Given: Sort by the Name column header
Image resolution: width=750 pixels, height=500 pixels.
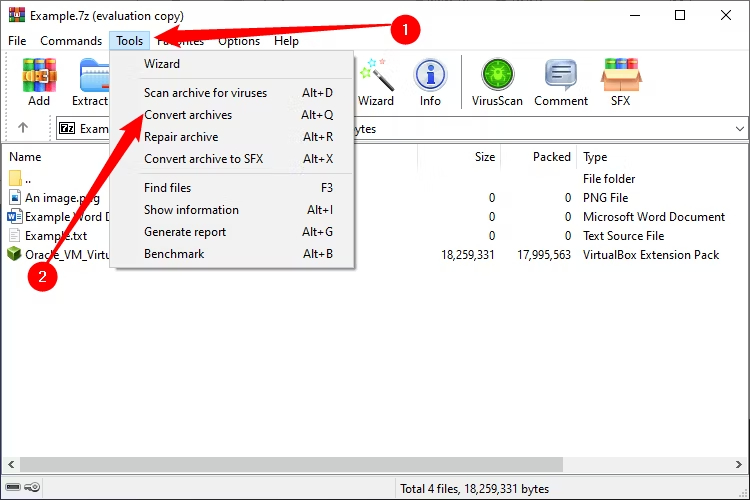Looking at the screenshot, I should pyautogui.click(x=25, y=157).
